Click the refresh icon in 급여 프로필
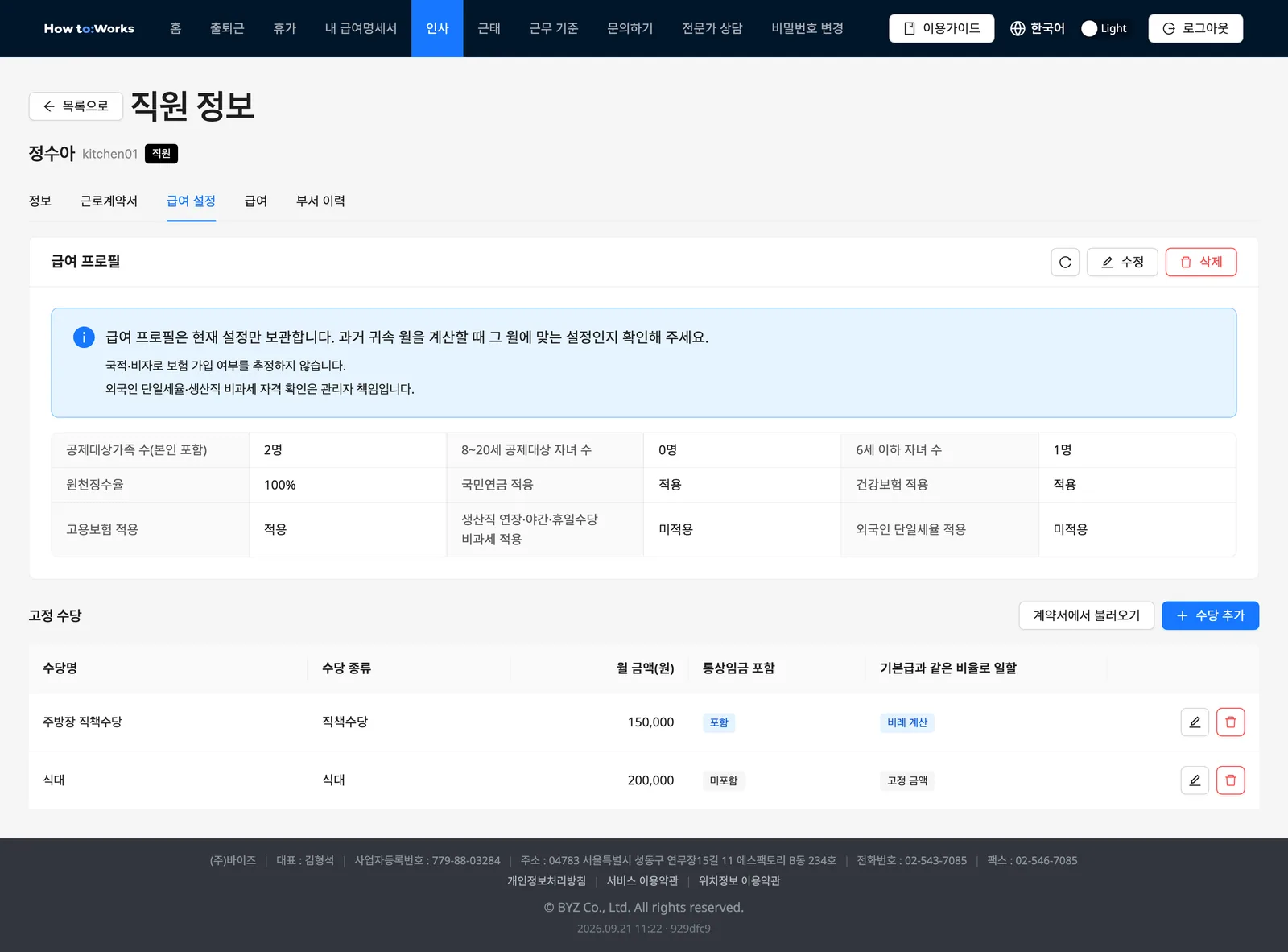This screenshot has height=952, width=1288. coord(1065,262)
